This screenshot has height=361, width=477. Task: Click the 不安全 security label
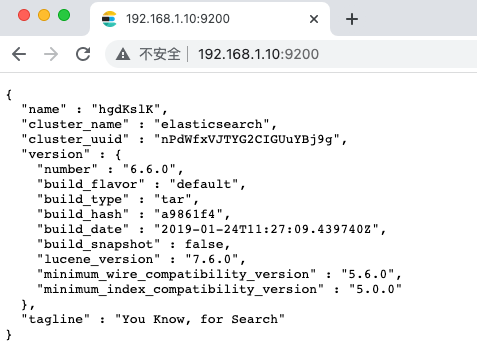[x=160, y=54]
